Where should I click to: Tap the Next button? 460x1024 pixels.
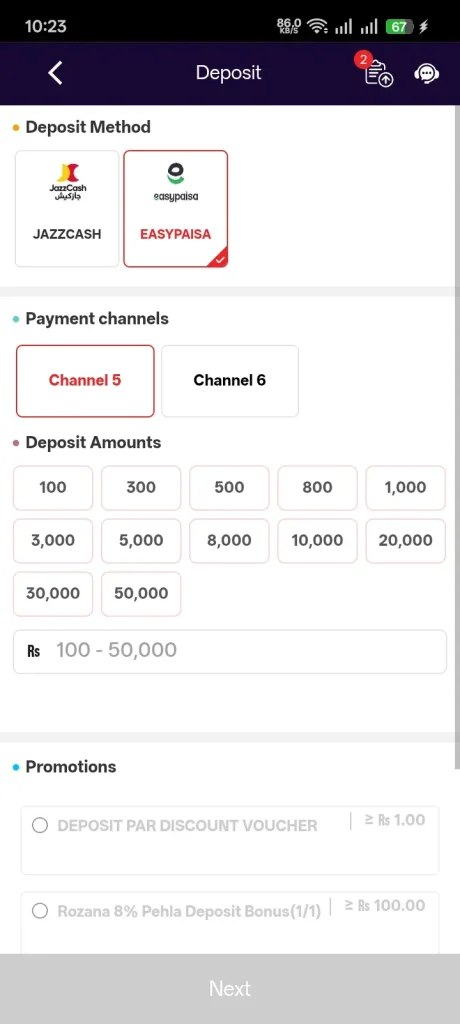point(230,989)
